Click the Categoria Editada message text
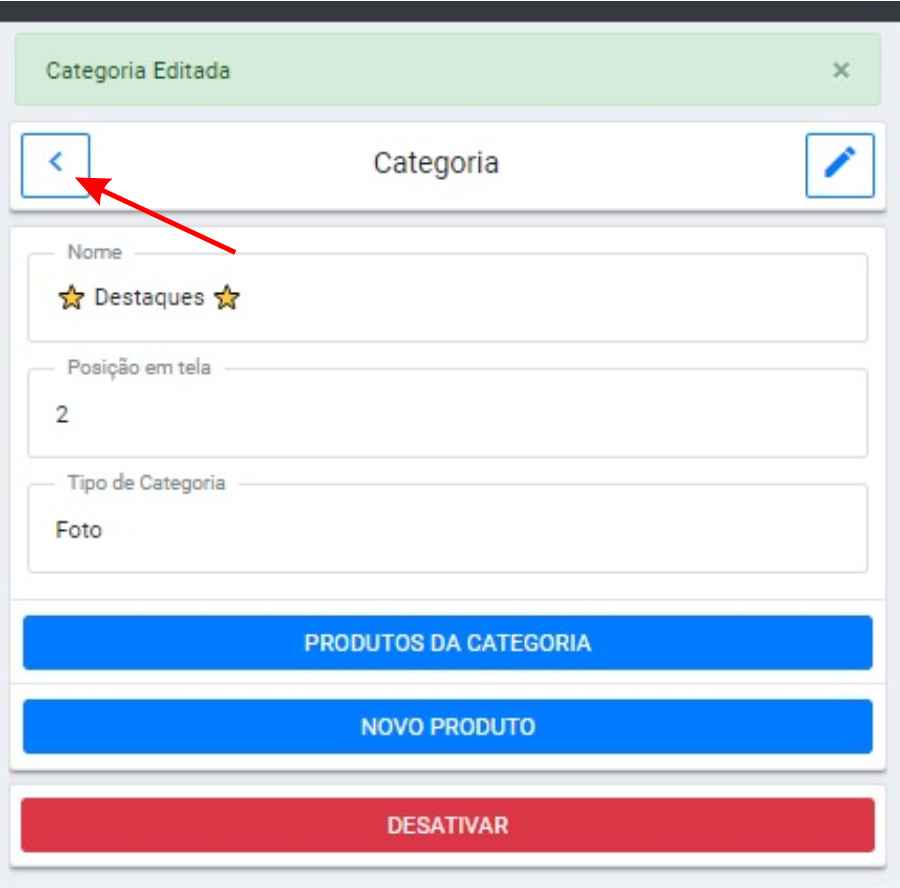 [x=139, y=71]
